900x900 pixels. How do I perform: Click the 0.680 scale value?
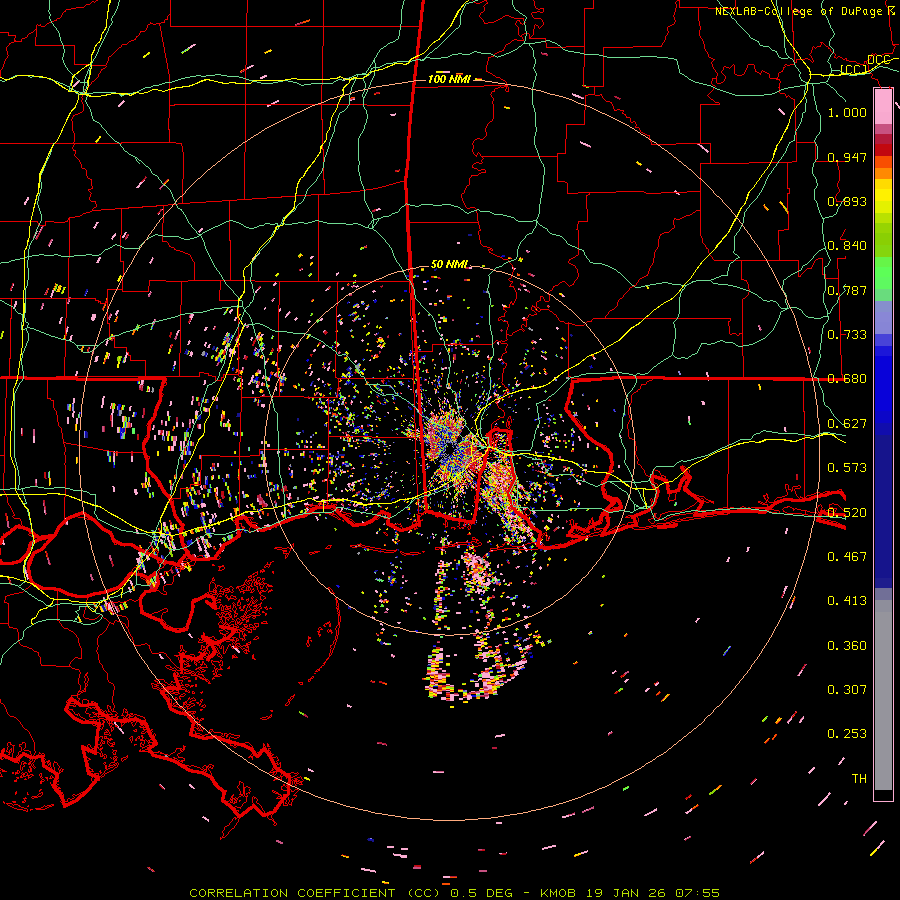(847, 378)
